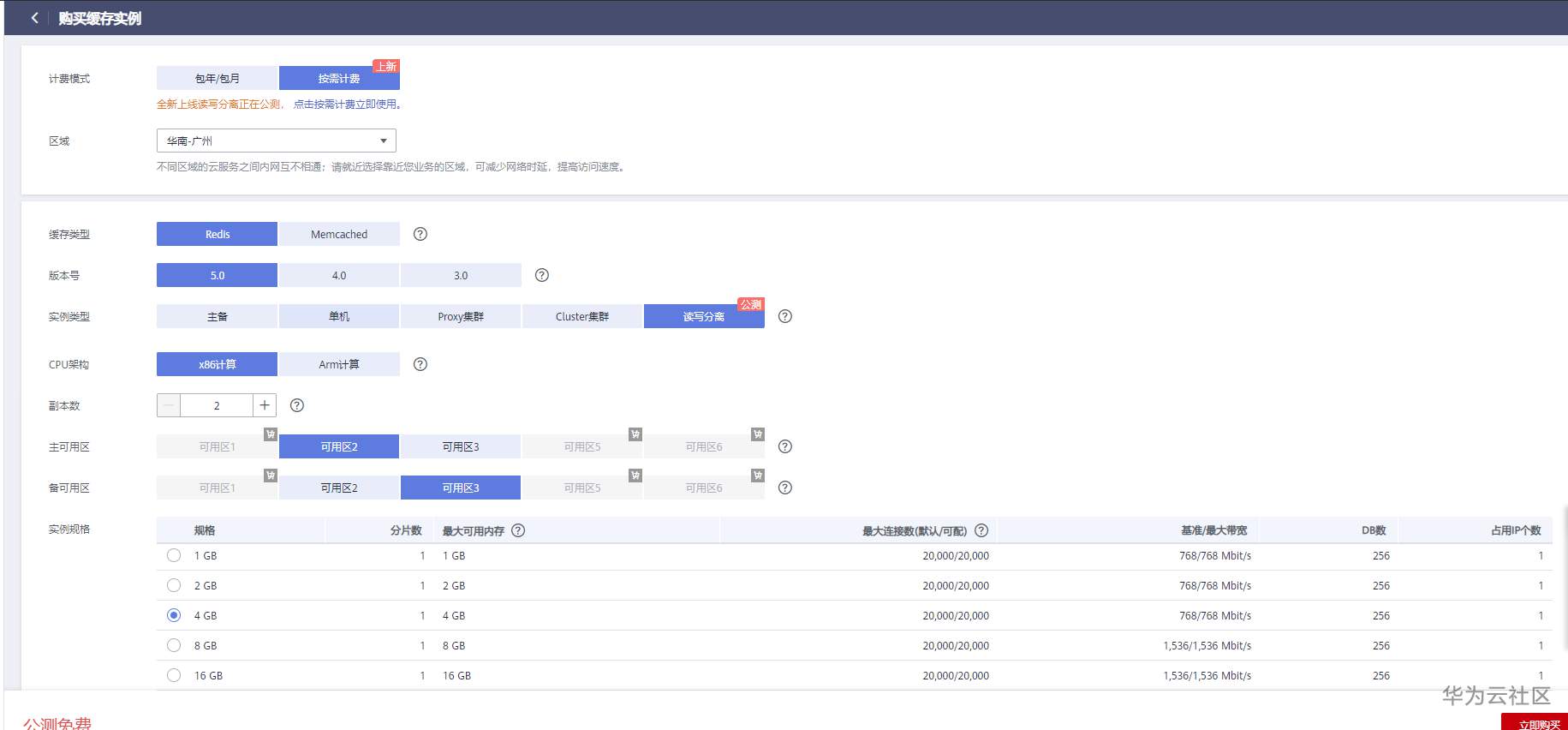Choose 单机 instance type
The height and width of the screenshot is (730, 1568).
click(339, 316)
